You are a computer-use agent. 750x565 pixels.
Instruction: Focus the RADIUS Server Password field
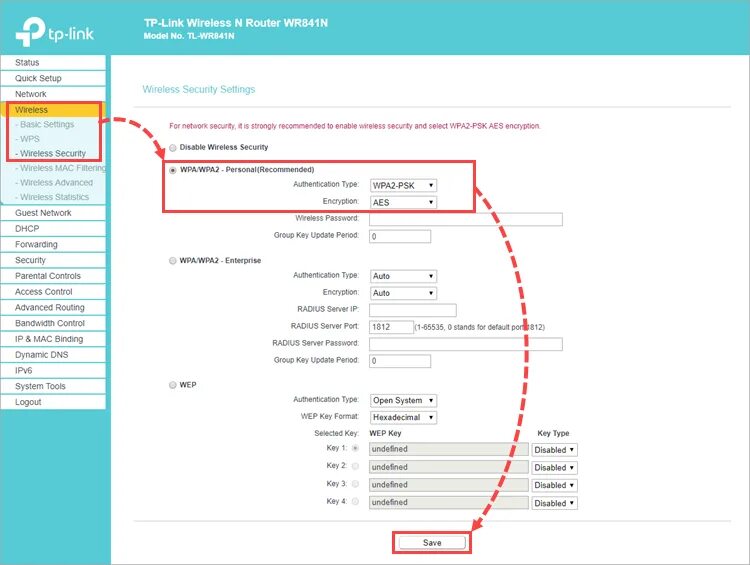tap(466, 344)
